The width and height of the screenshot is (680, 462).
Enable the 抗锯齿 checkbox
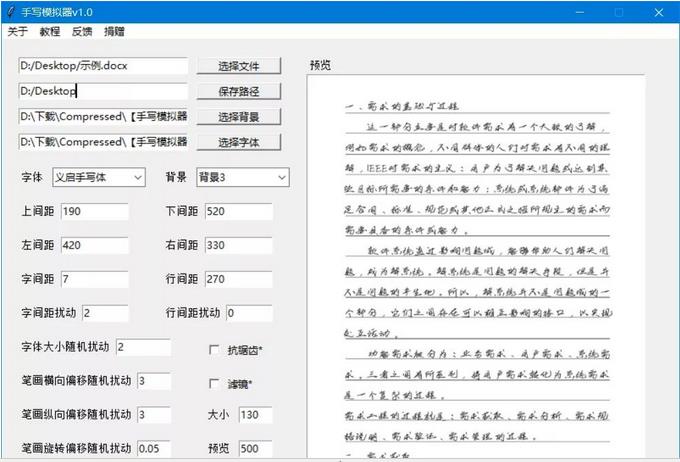[x=214, y=350]
